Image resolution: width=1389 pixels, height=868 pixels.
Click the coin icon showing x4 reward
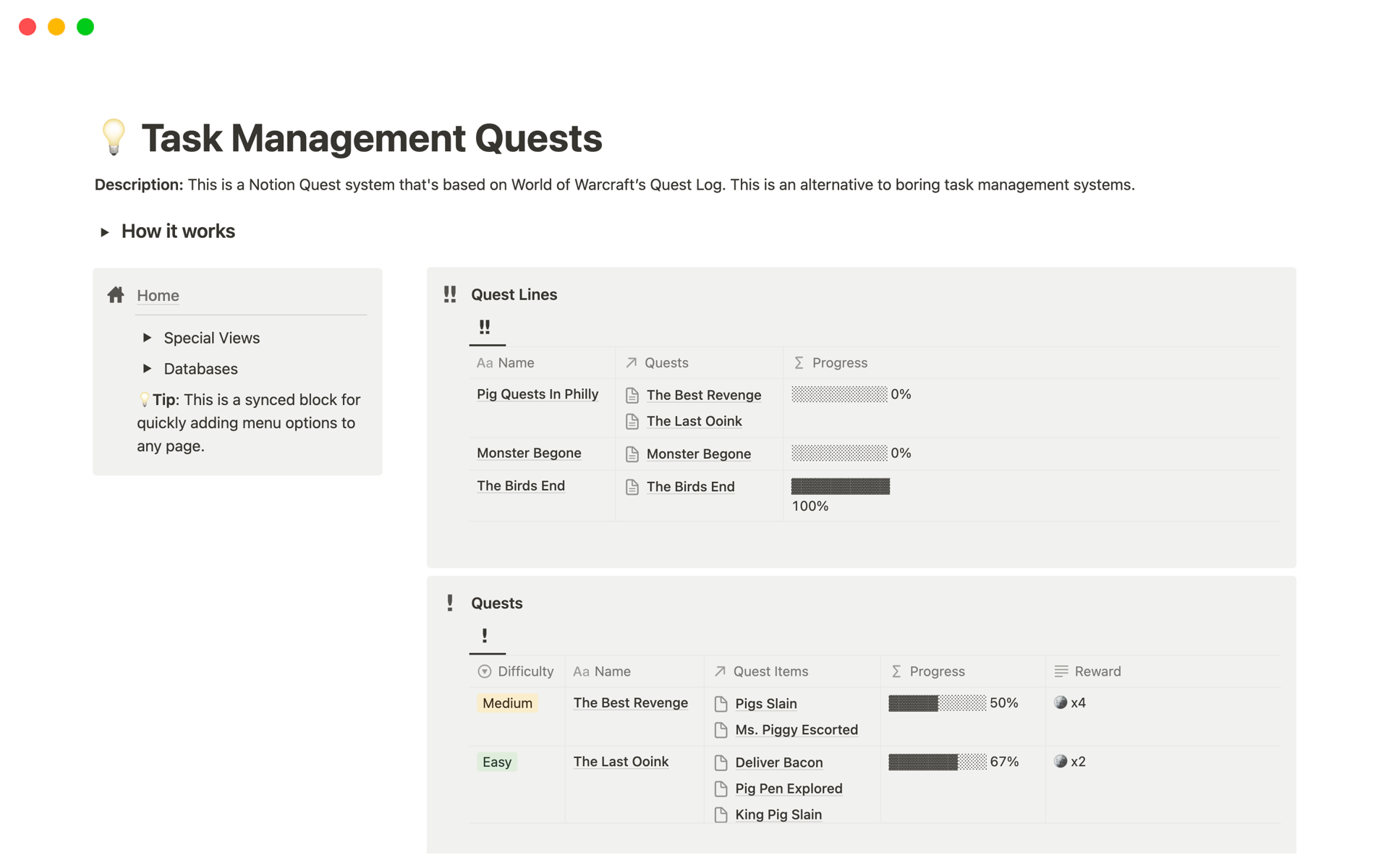1061,702
